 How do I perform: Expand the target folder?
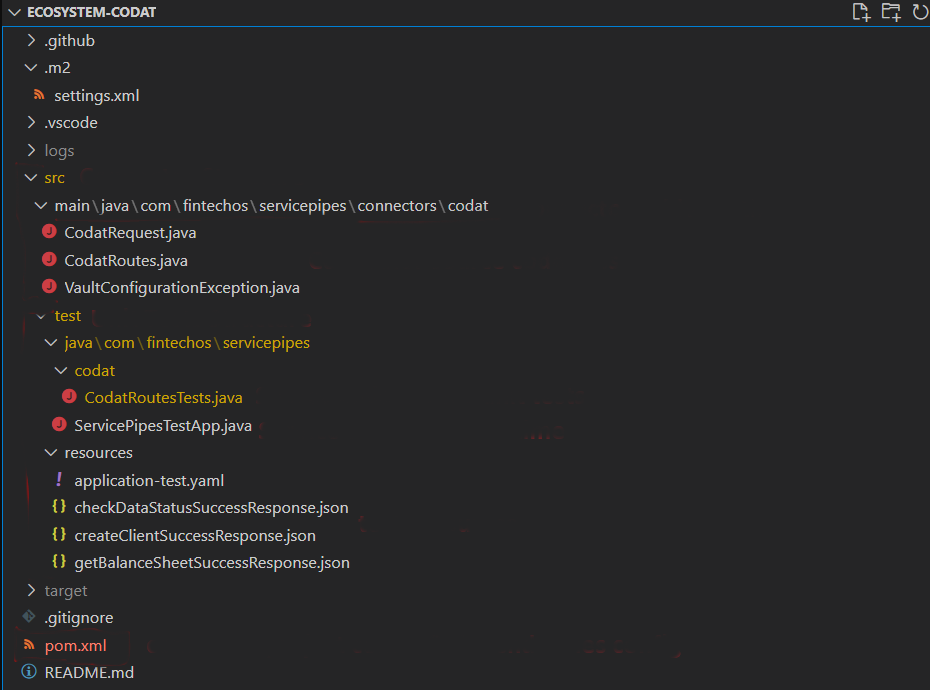31,590
